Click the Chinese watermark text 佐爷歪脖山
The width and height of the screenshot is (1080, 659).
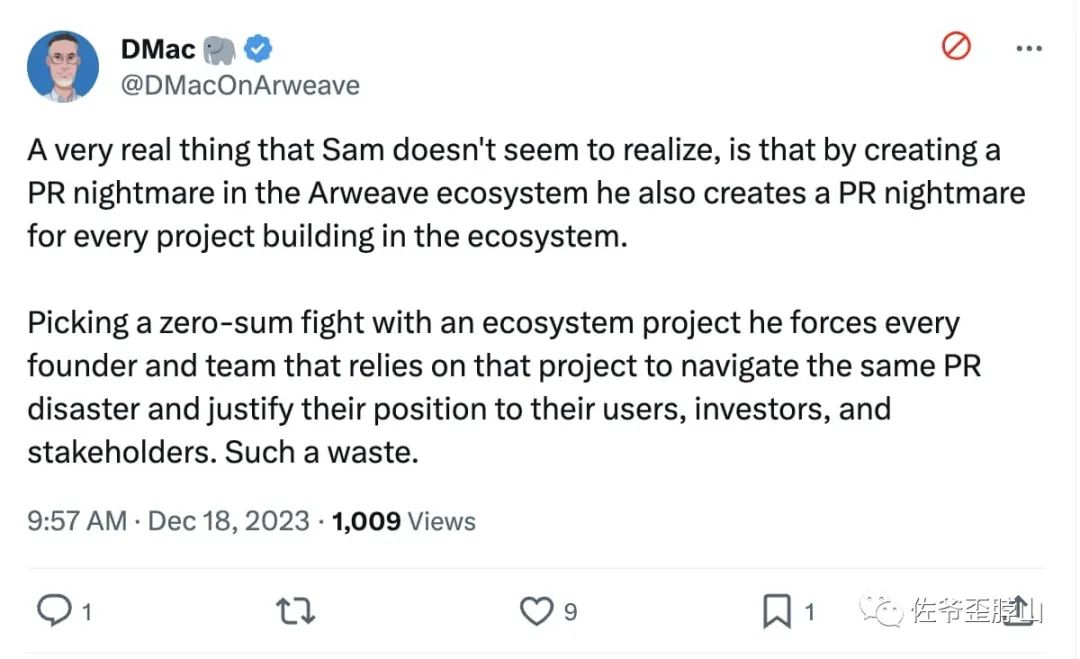click(975, 611)
